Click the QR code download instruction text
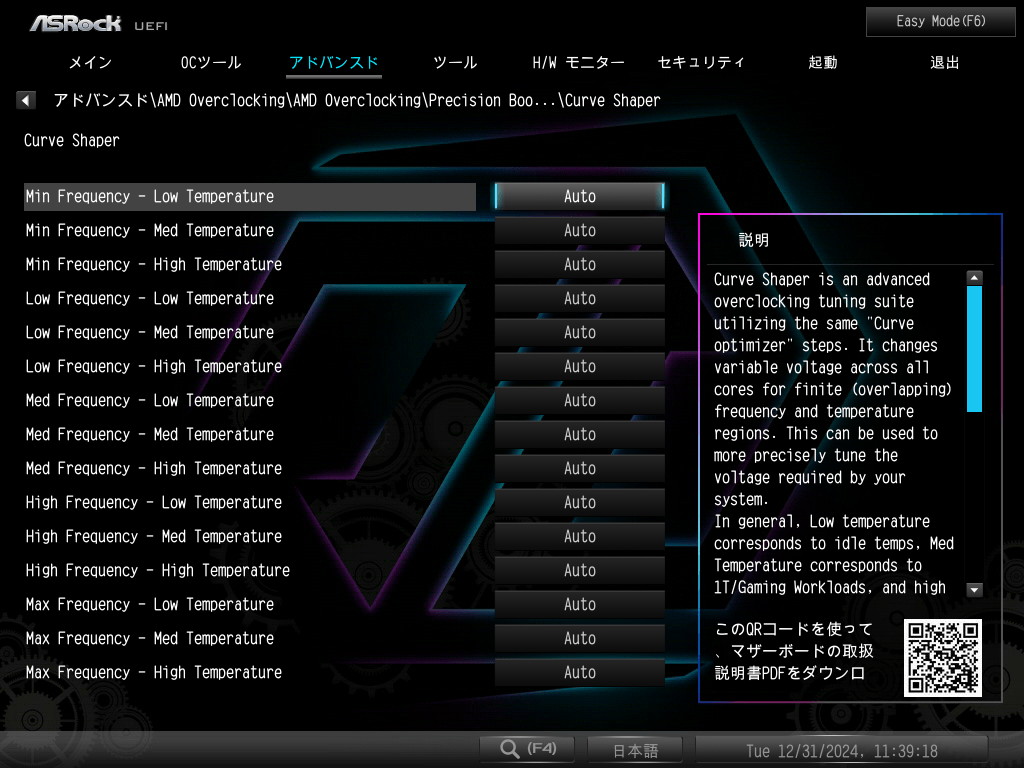The height and width of the screenshot is (768, 1024). [793, 651]
